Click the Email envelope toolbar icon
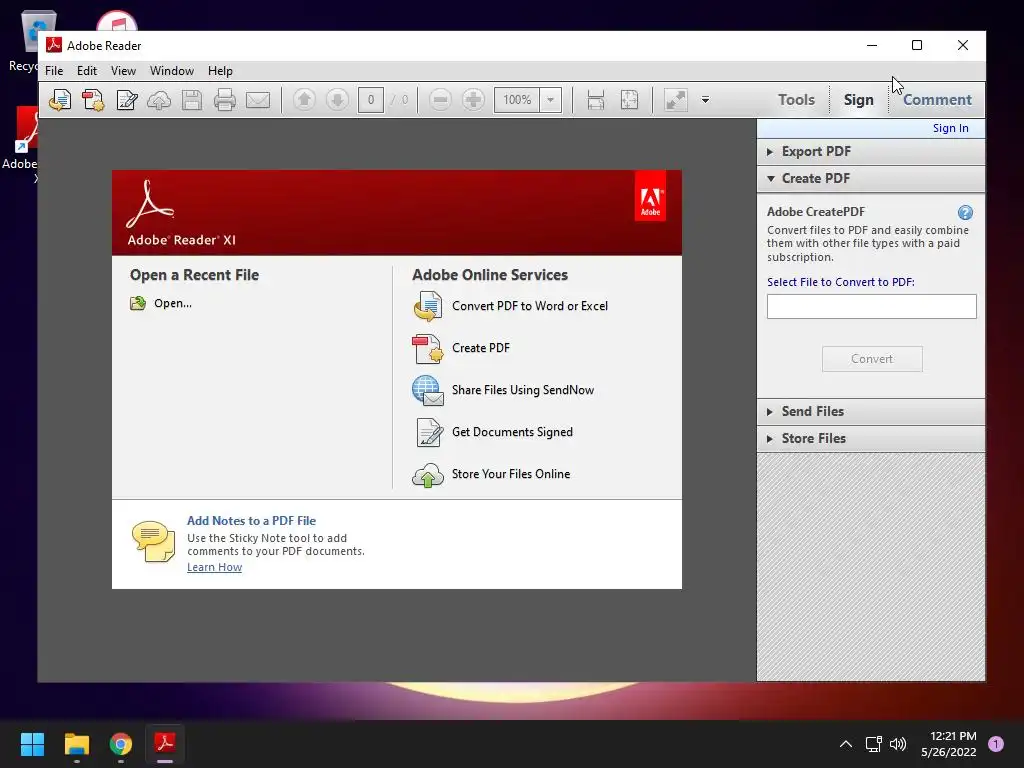1024x768 pixels. 258,100
